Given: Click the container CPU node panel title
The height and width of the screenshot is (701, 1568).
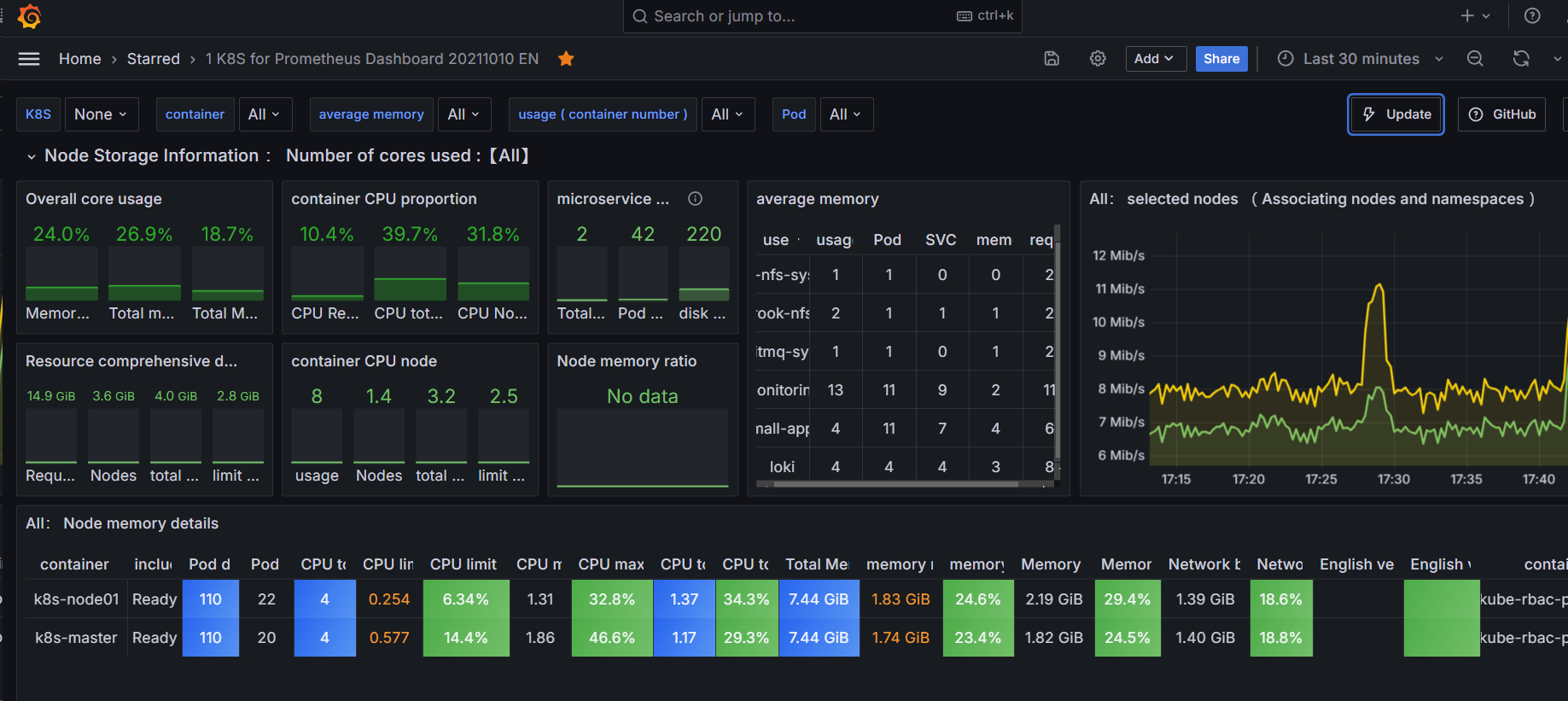Looking at the screenshot, I should click(364, 361).
